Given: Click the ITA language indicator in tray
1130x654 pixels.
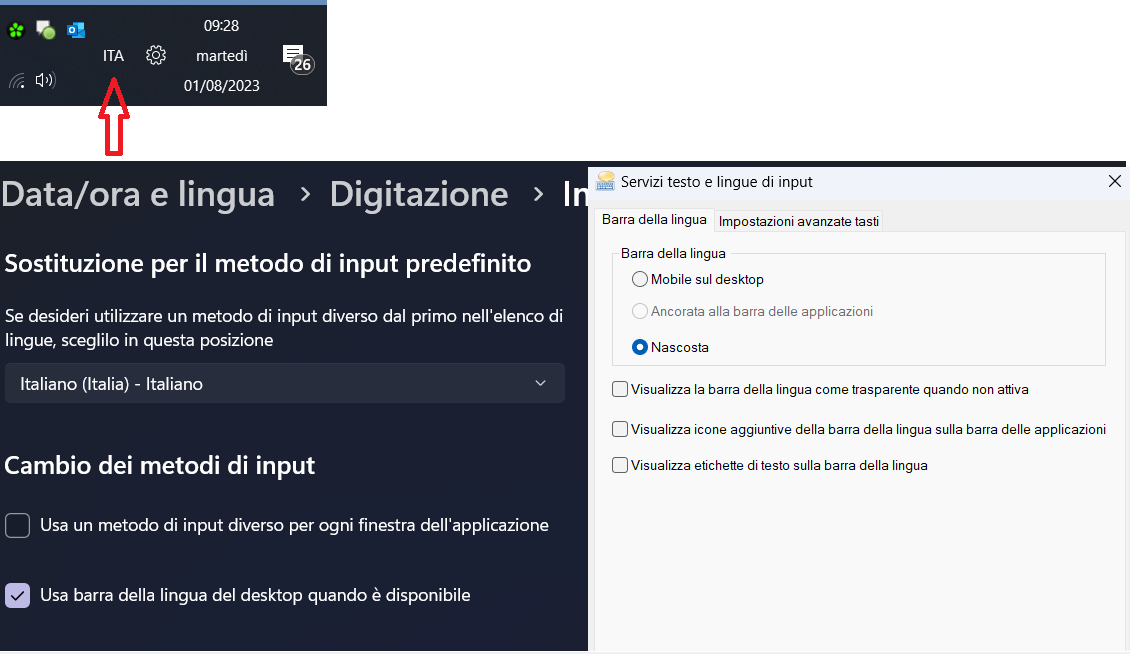Looking at the screenshot, I should [x=113, y=56].
